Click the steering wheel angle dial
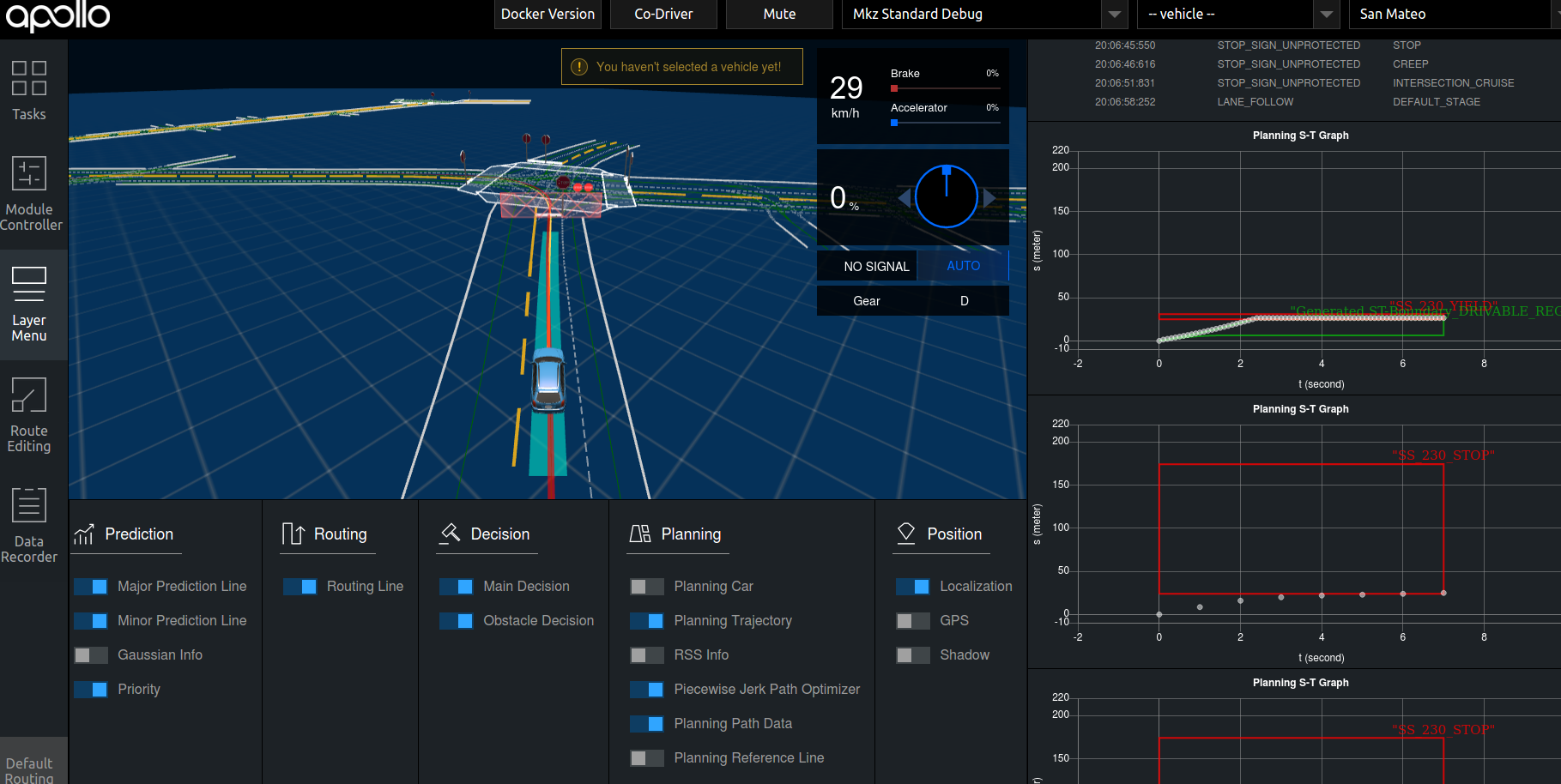 947,196
